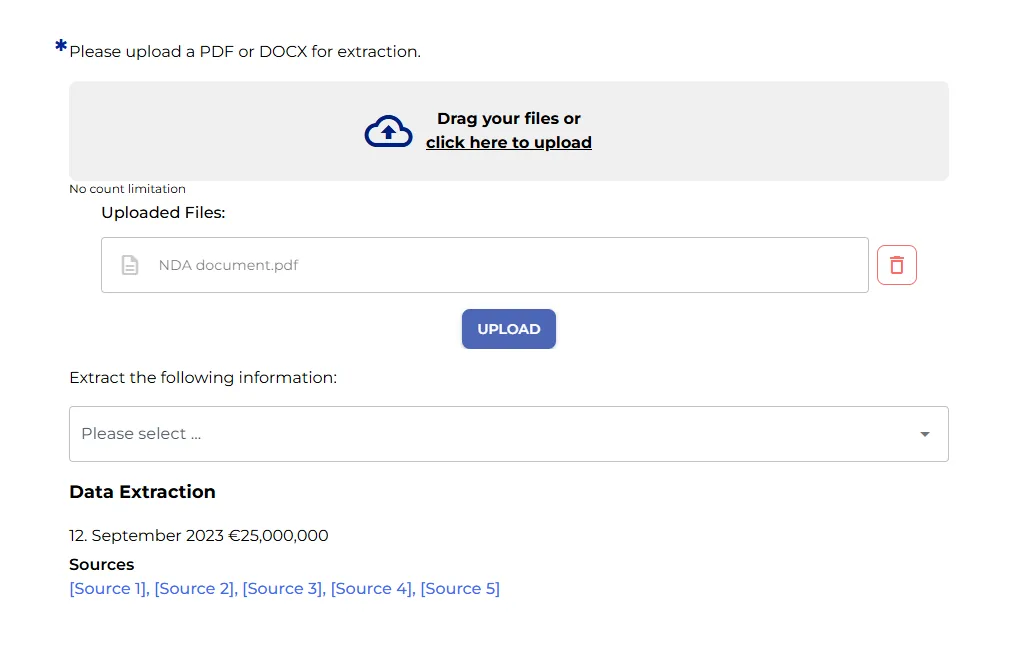Expand the dropdown using its arrow
The height and width of the screenshot is (658, 1025).
pyautogui.click(x=924, y=434)
